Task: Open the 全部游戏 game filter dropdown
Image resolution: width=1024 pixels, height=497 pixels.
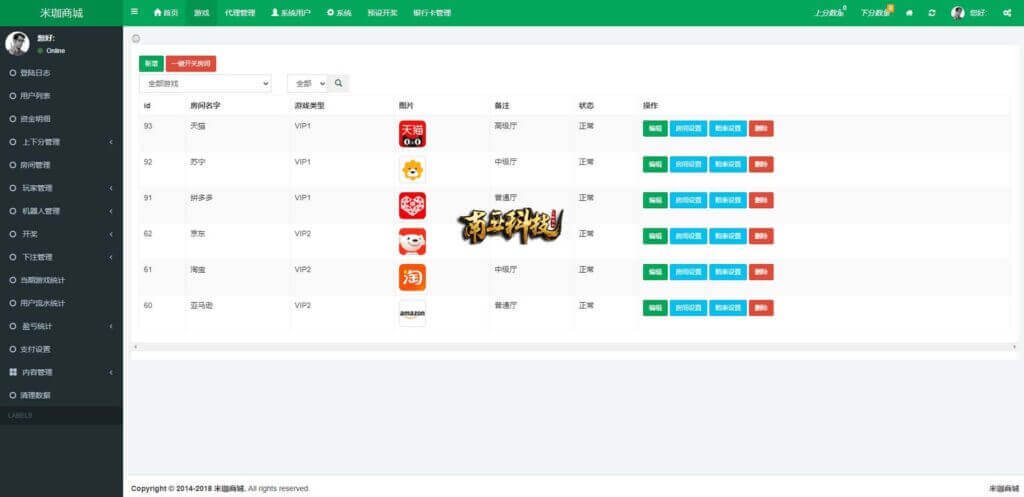Action: (x=204, y=84)
